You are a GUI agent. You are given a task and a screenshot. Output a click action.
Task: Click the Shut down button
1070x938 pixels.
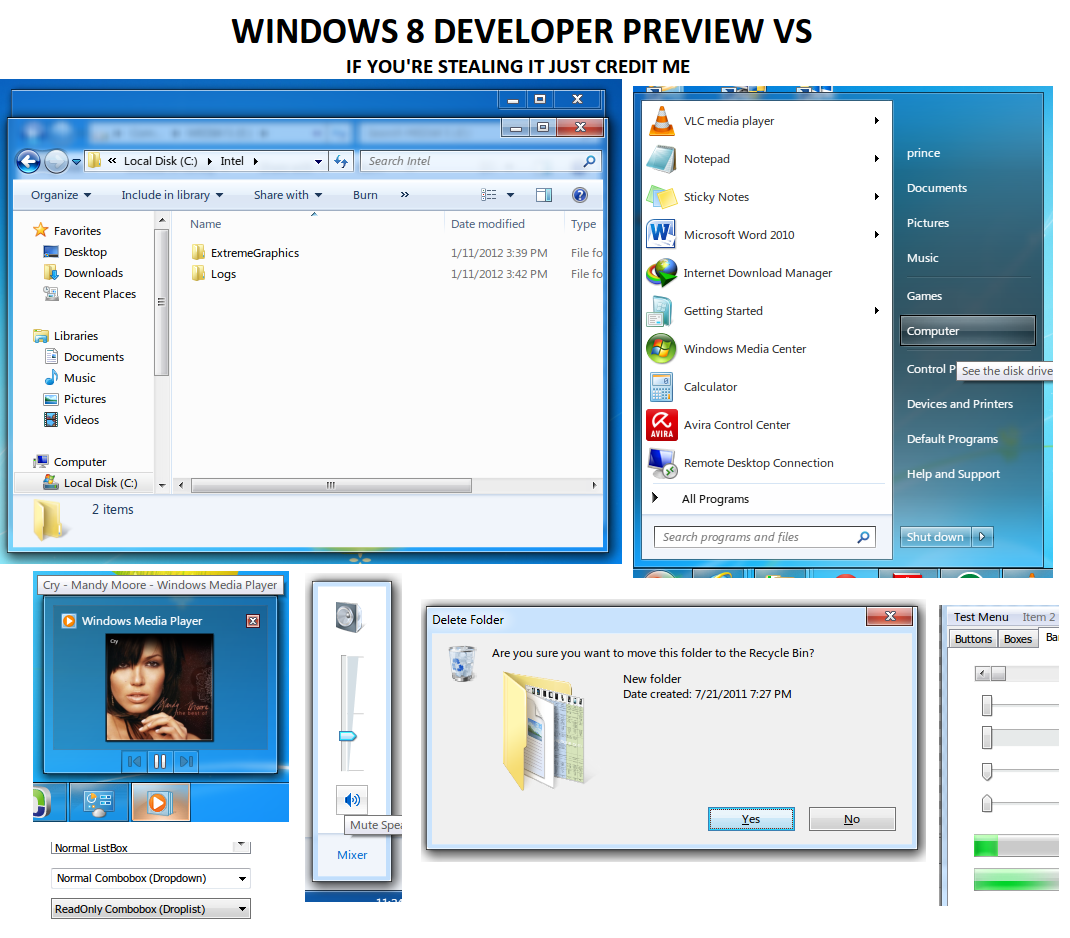pyautogui.click(x=934, y=536)
